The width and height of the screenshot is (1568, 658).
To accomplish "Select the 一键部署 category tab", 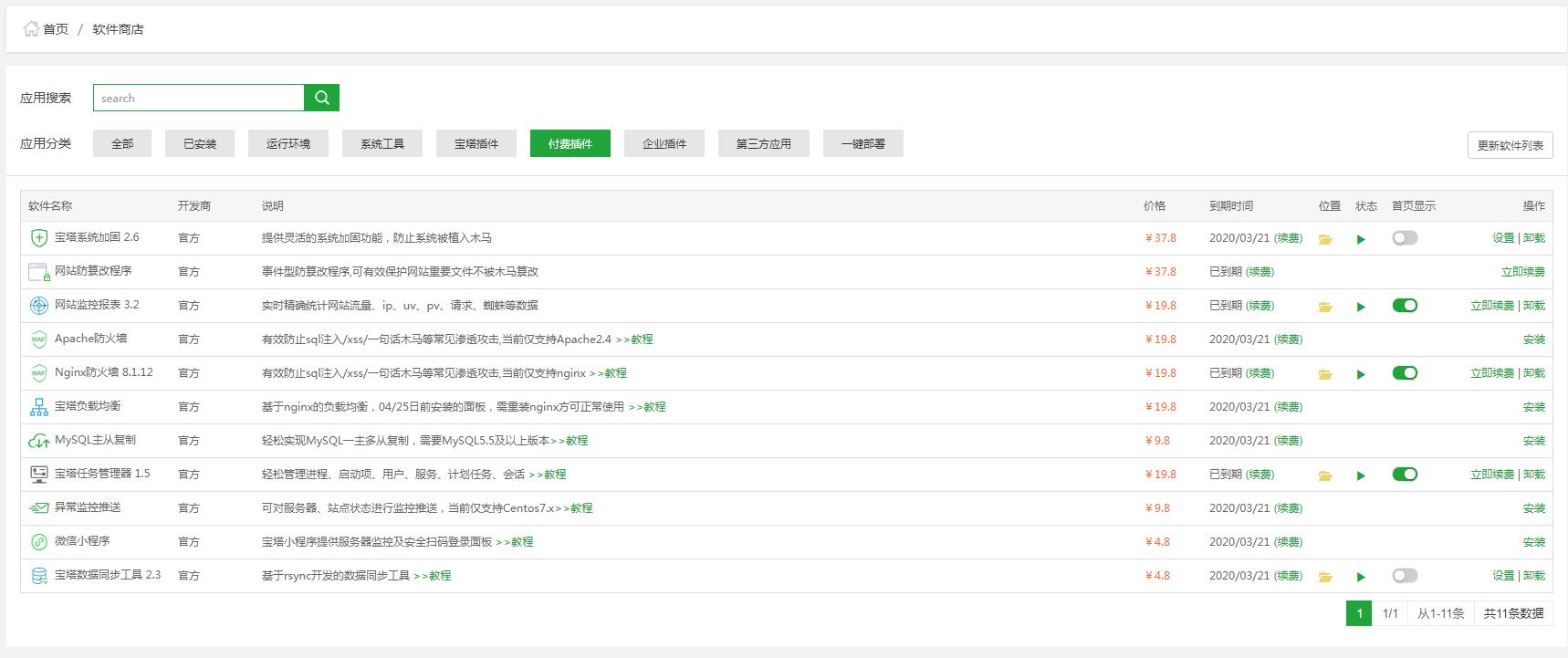I will pyautogui.click(x=863, y=143).
